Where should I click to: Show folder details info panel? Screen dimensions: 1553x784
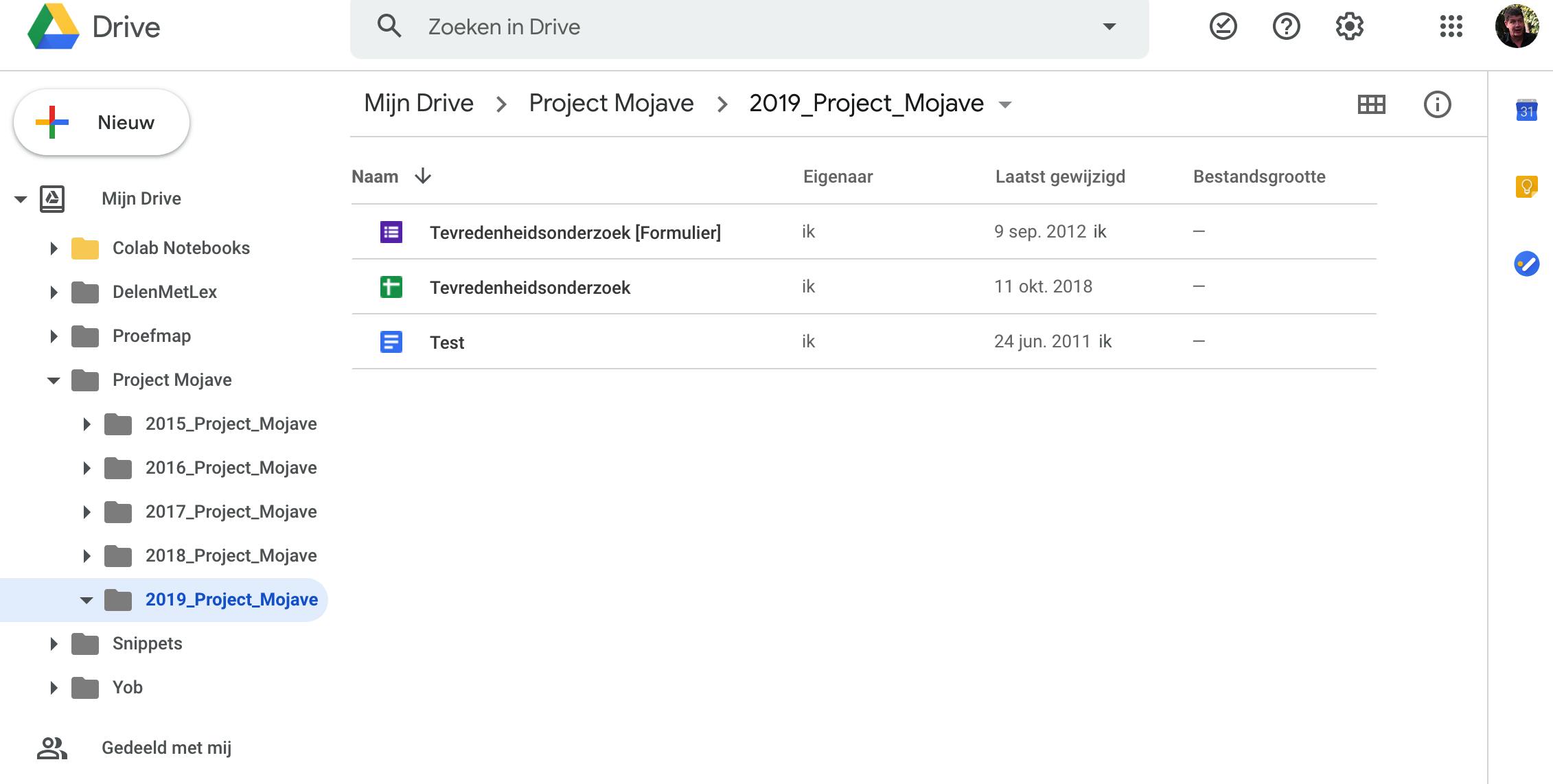[1437, 104]
